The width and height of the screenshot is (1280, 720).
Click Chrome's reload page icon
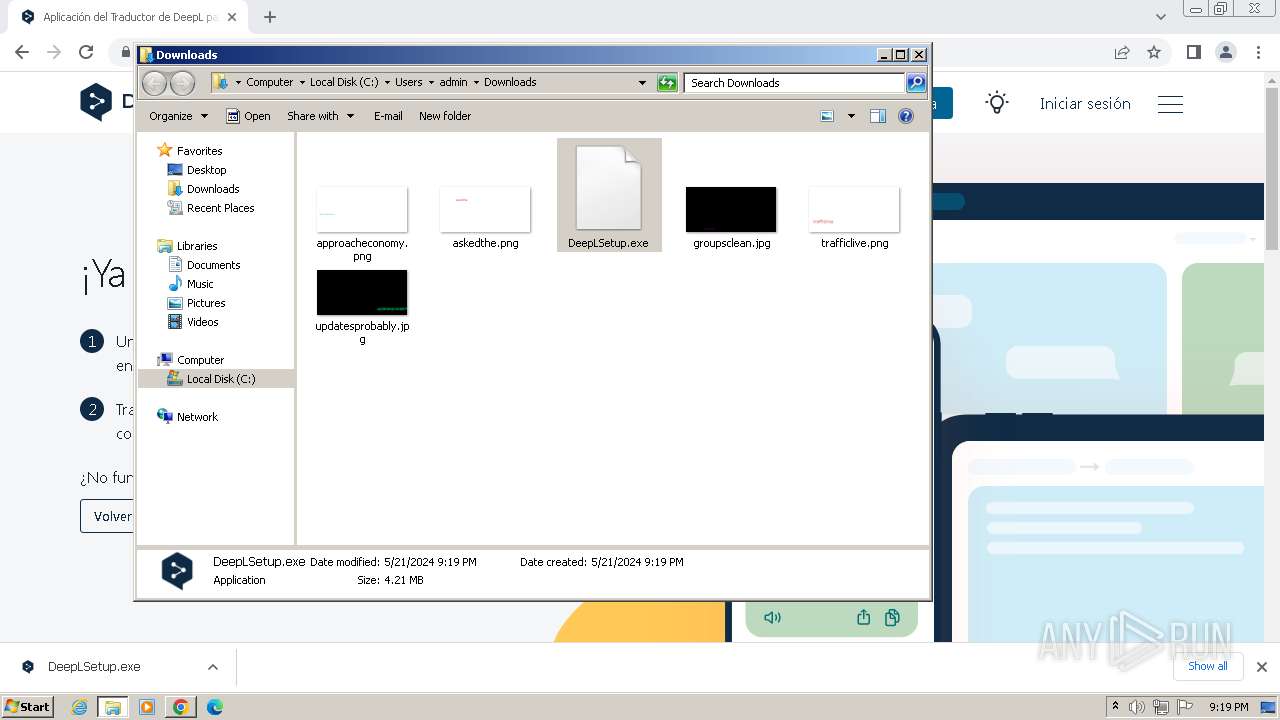point(86,52)
